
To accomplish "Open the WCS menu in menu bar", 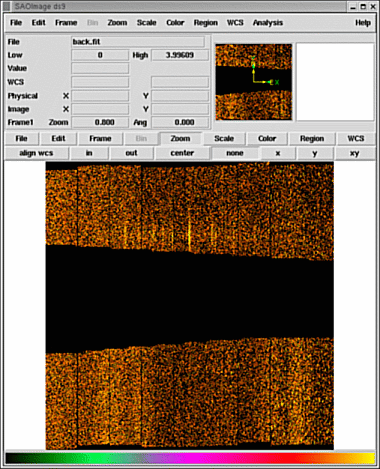I will (x=235, y=23).
